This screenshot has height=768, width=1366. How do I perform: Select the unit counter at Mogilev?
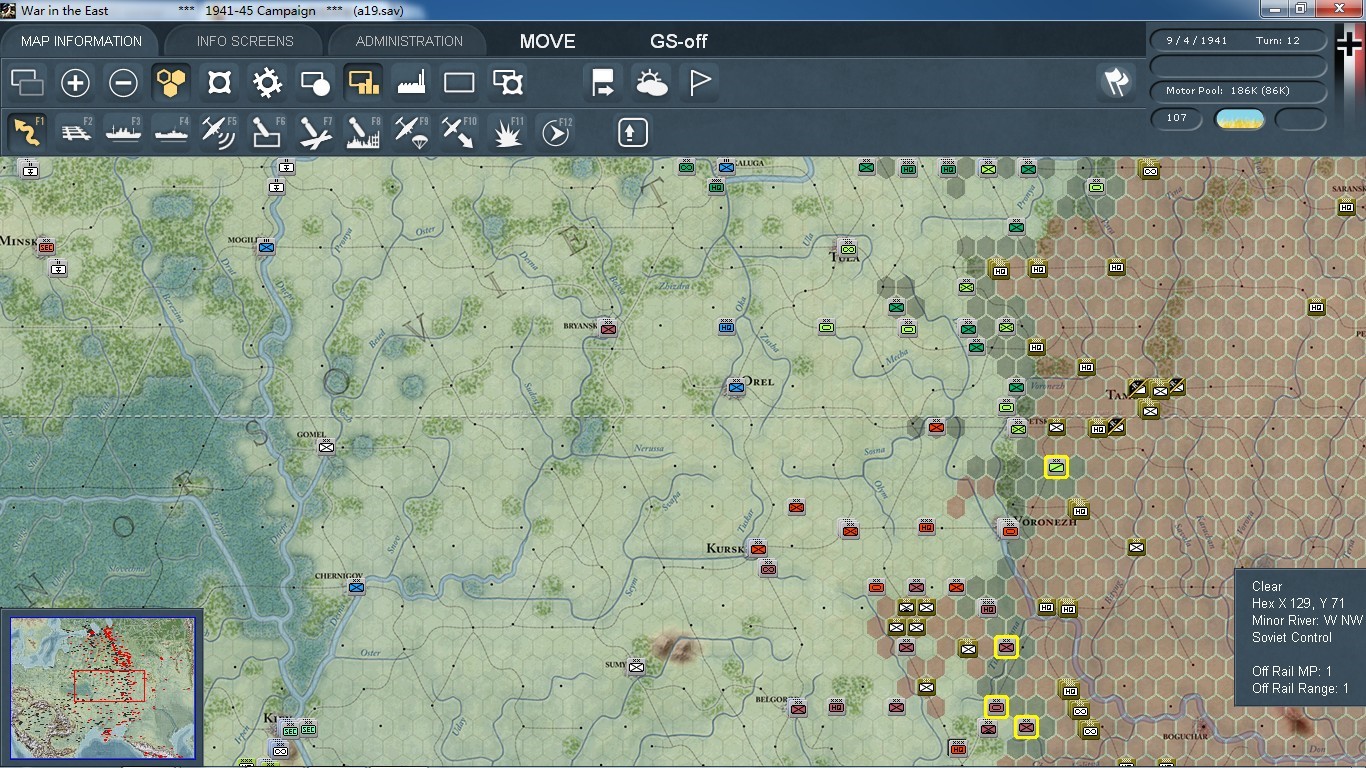point(266,247)
